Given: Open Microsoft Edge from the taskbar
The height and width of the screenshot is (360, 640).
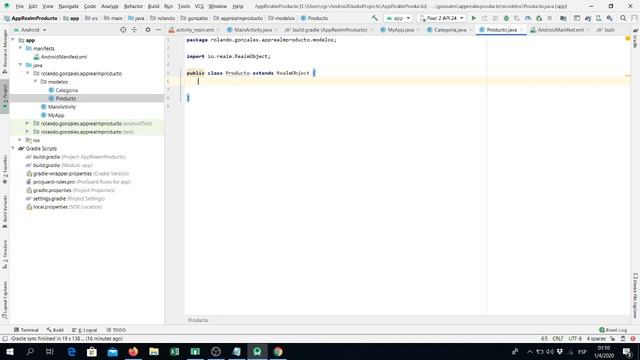Looking at the screenshot, I should pos(71,351).
